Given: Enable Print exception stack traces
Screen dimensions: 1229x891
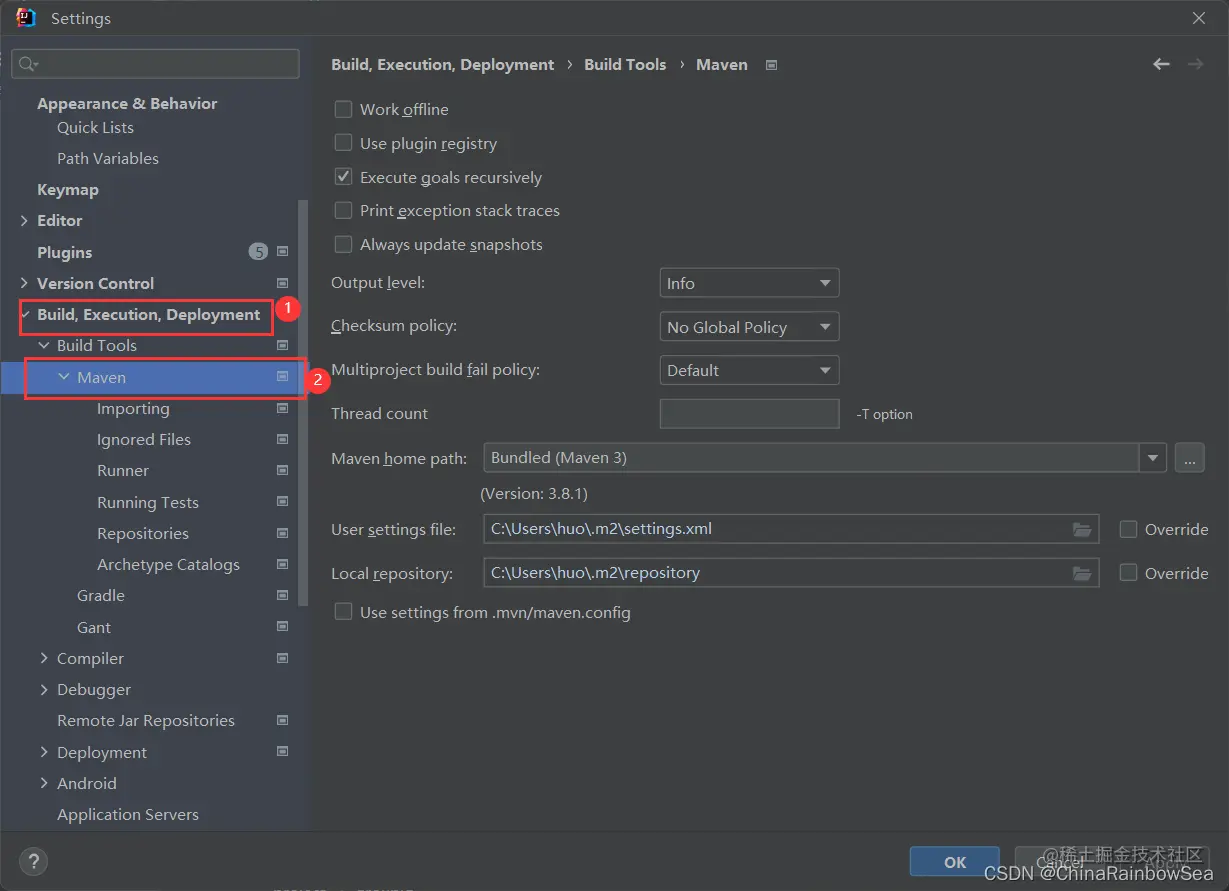Looking at the screenshot, I should (343, 210).
